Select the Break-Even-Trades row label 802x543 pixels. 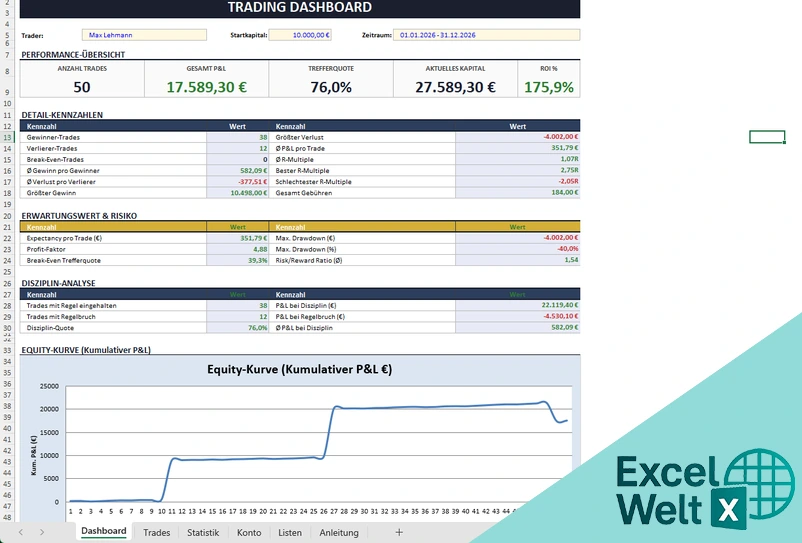click(x=55, y=160)
